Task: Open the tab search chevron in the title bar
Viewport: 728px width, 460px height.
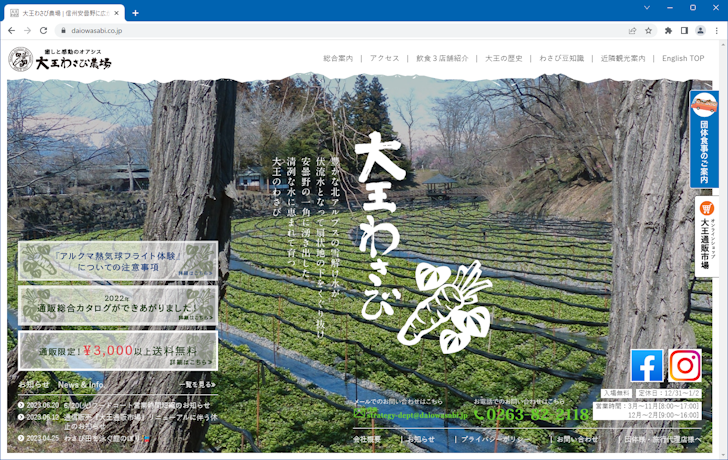Action: coord(647,8)
